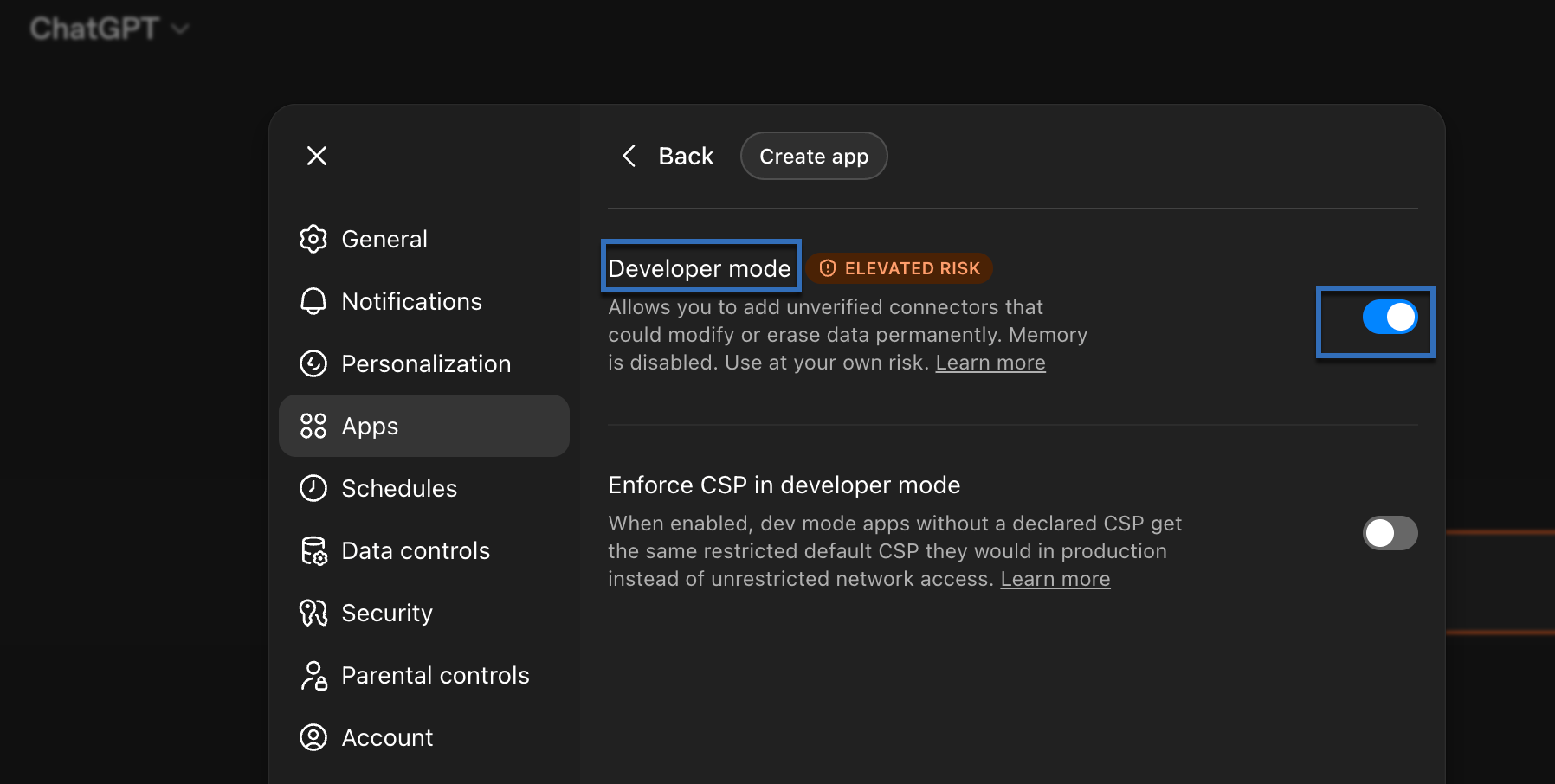Click the General gear icon
The height and width of the screenshot is (784, 1555).
(313, 239)
